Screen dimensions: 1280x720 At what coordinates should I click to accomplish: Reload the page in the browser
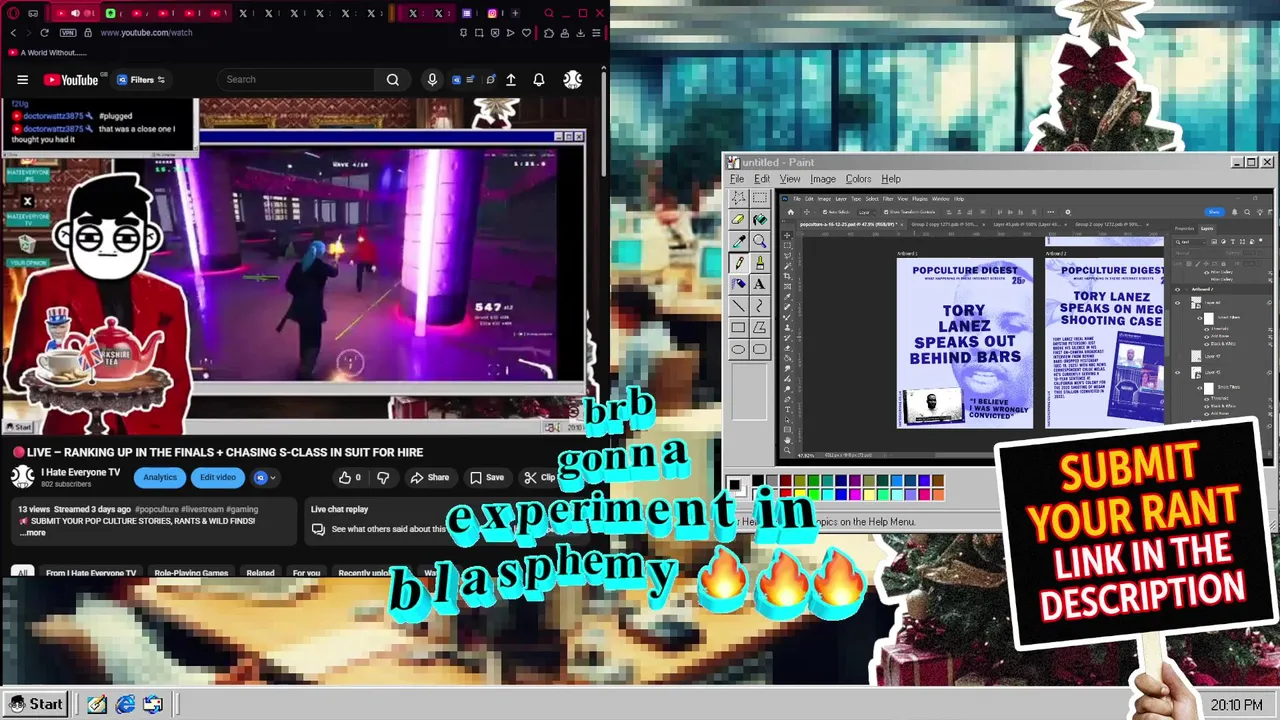(44, 33)
